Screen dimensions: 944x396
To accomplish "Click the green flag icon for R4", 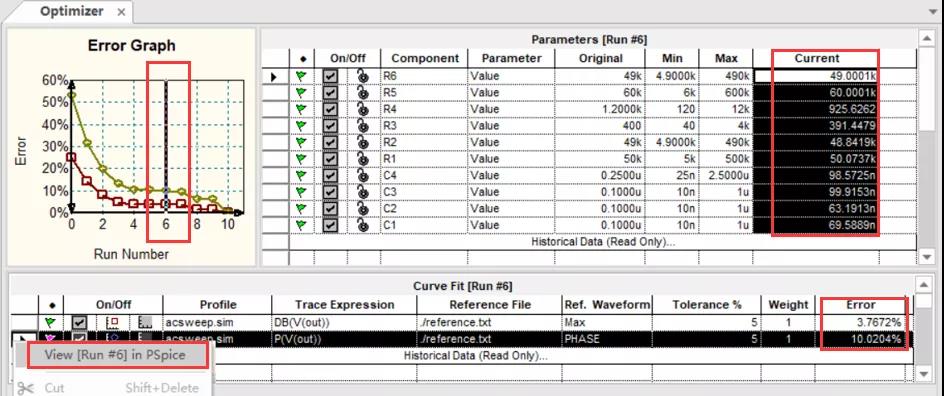I will coord(301,110).
